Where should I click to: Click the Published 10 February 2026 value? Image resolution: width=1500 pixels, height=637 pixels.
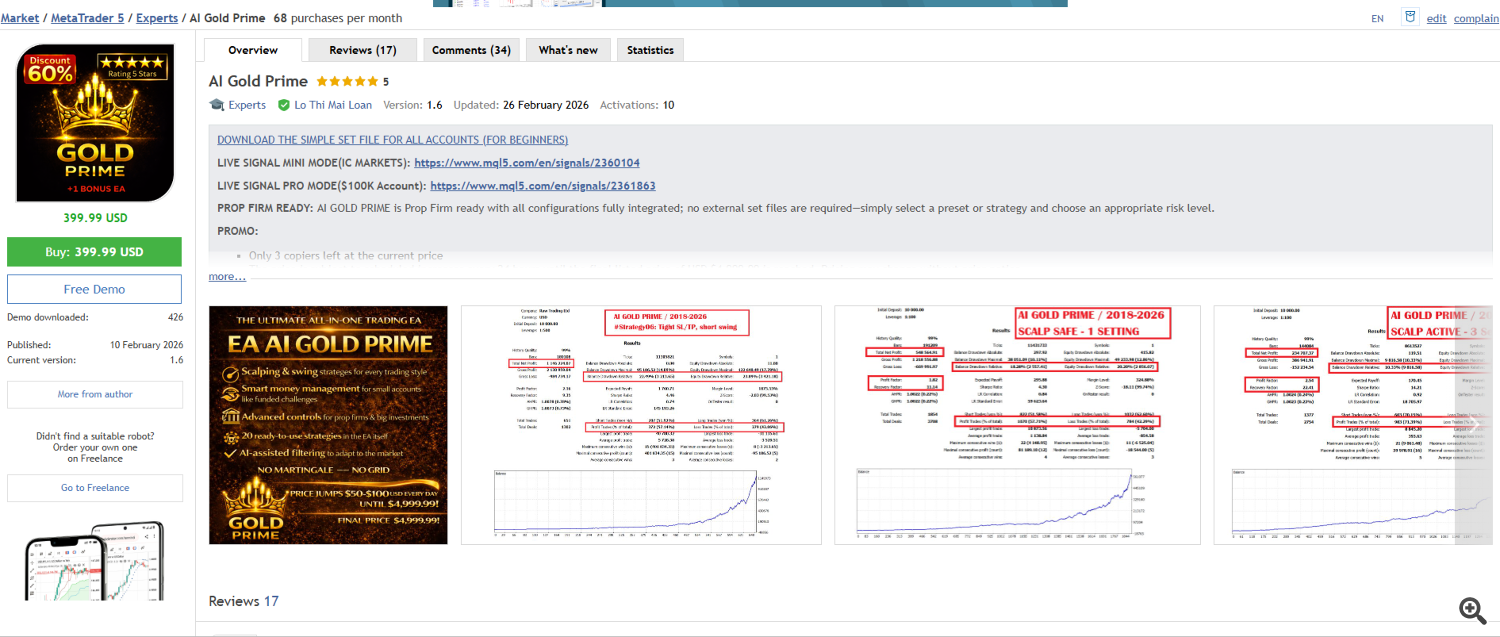click(x=146, y=344)
